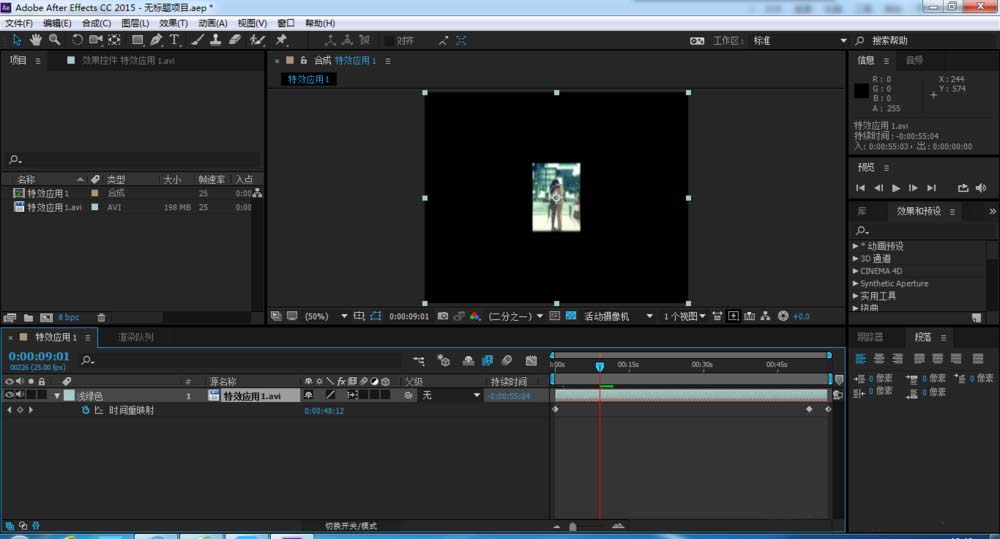Select the Zoom magnifier tool

[54, 40]
